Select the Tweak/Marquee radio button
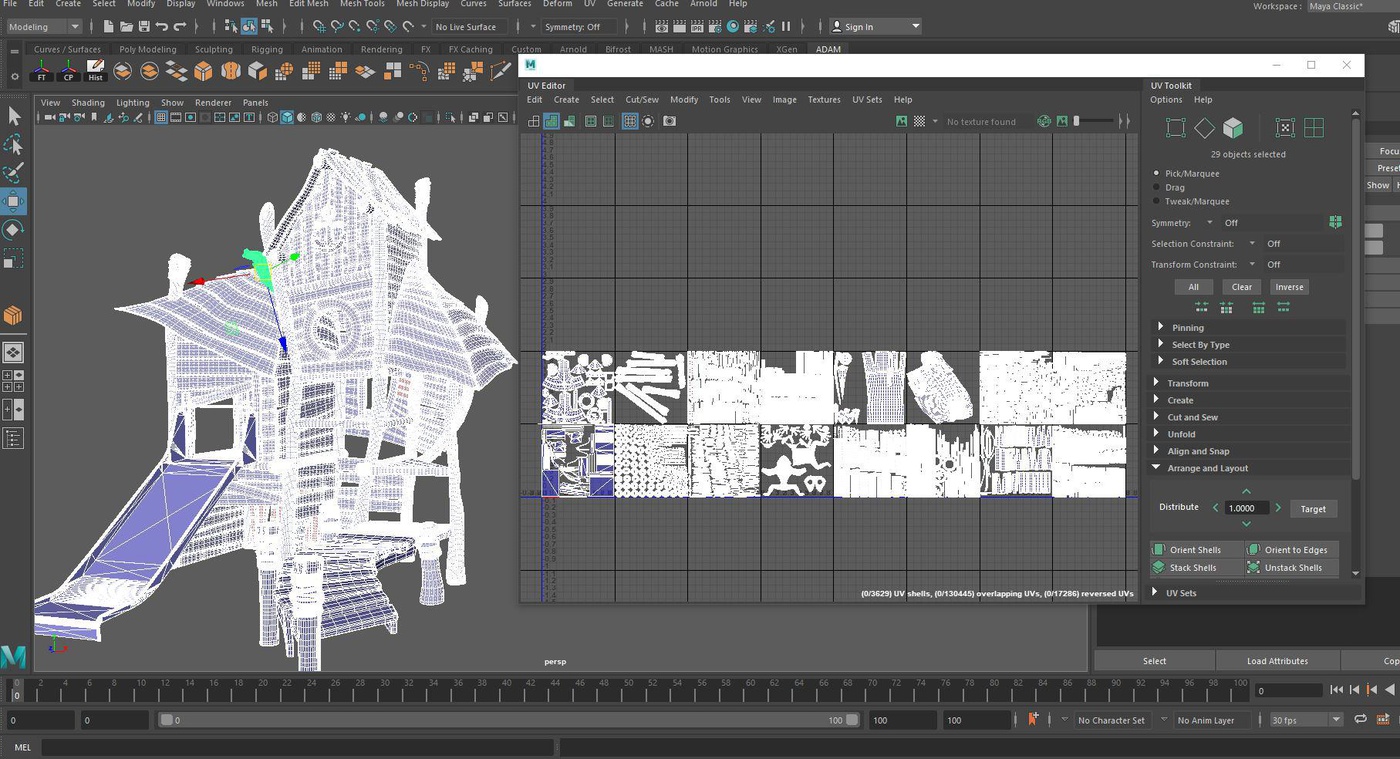Screen dimensions: 1400x759 click(1157, 202)
